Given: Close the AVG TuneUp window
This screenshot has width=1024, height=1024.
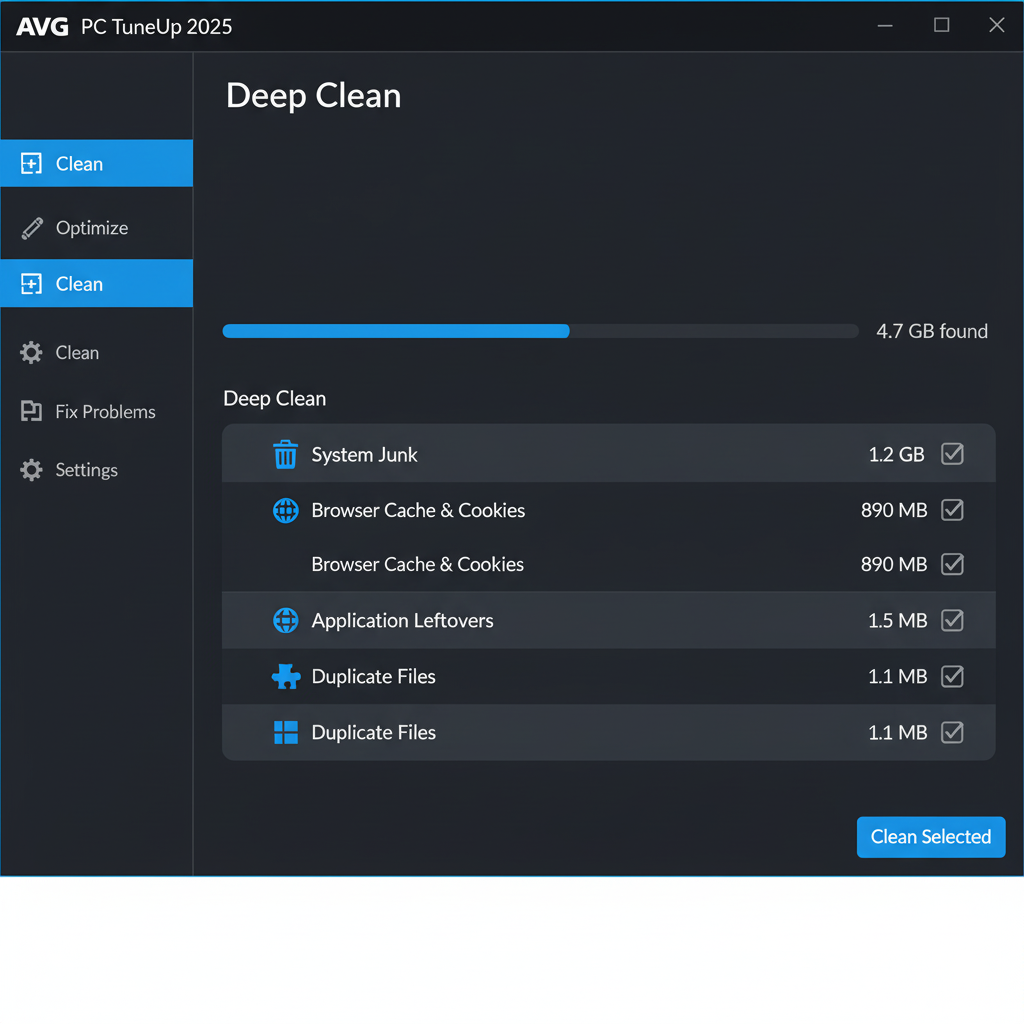Looking at the screenshot, I should coord(997,25).
